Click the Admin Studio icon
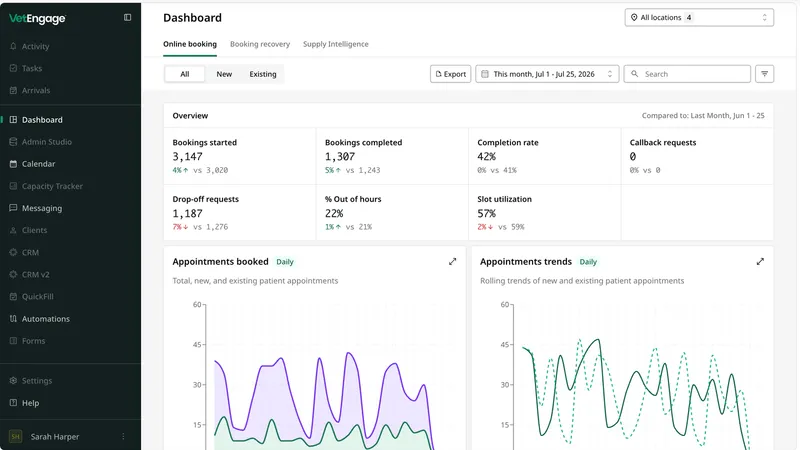 [x=13, y=142]
